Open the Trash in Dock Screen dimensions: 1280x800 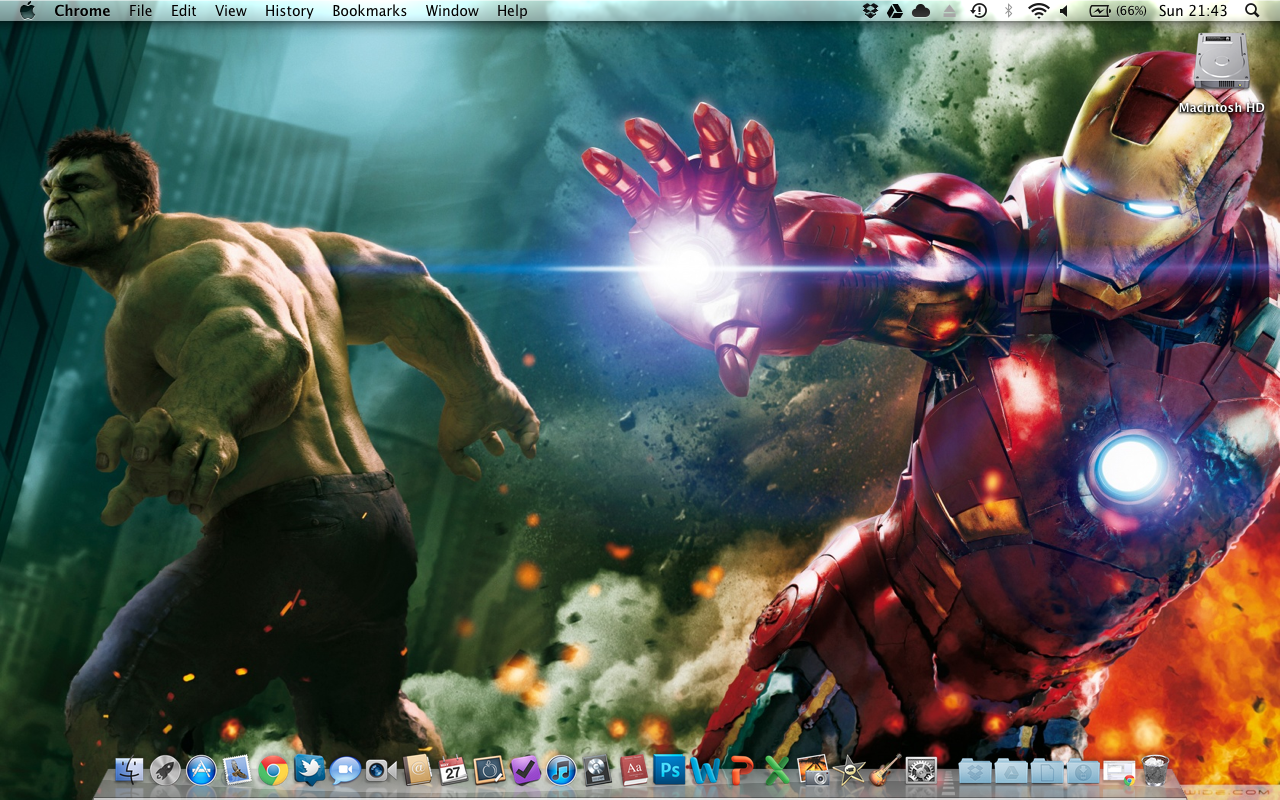tap(1155, 770)
